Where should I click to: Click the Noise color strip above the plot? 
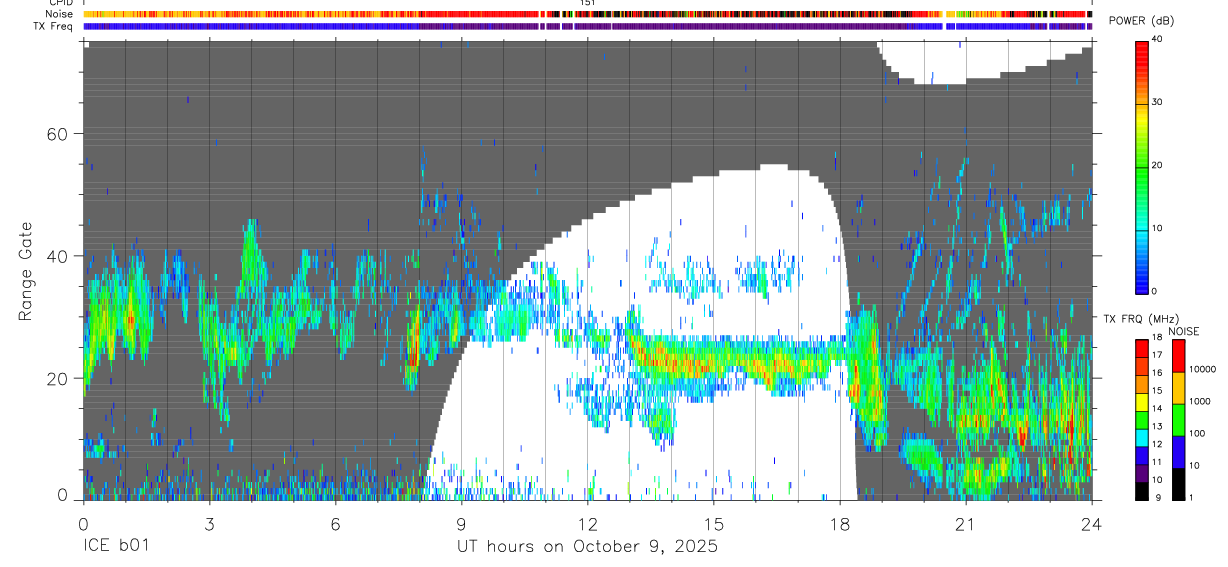coord(587,14)
